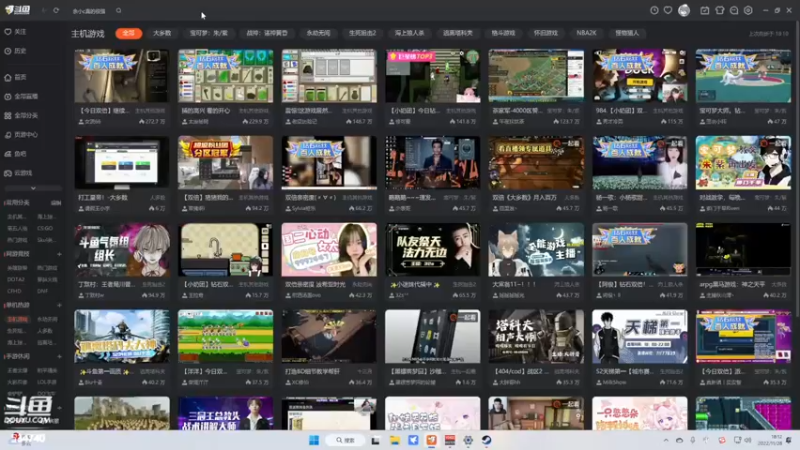
Task: Open the hexagon settings icon at top right
Action: pyautogui.click(x=748, y=10)
